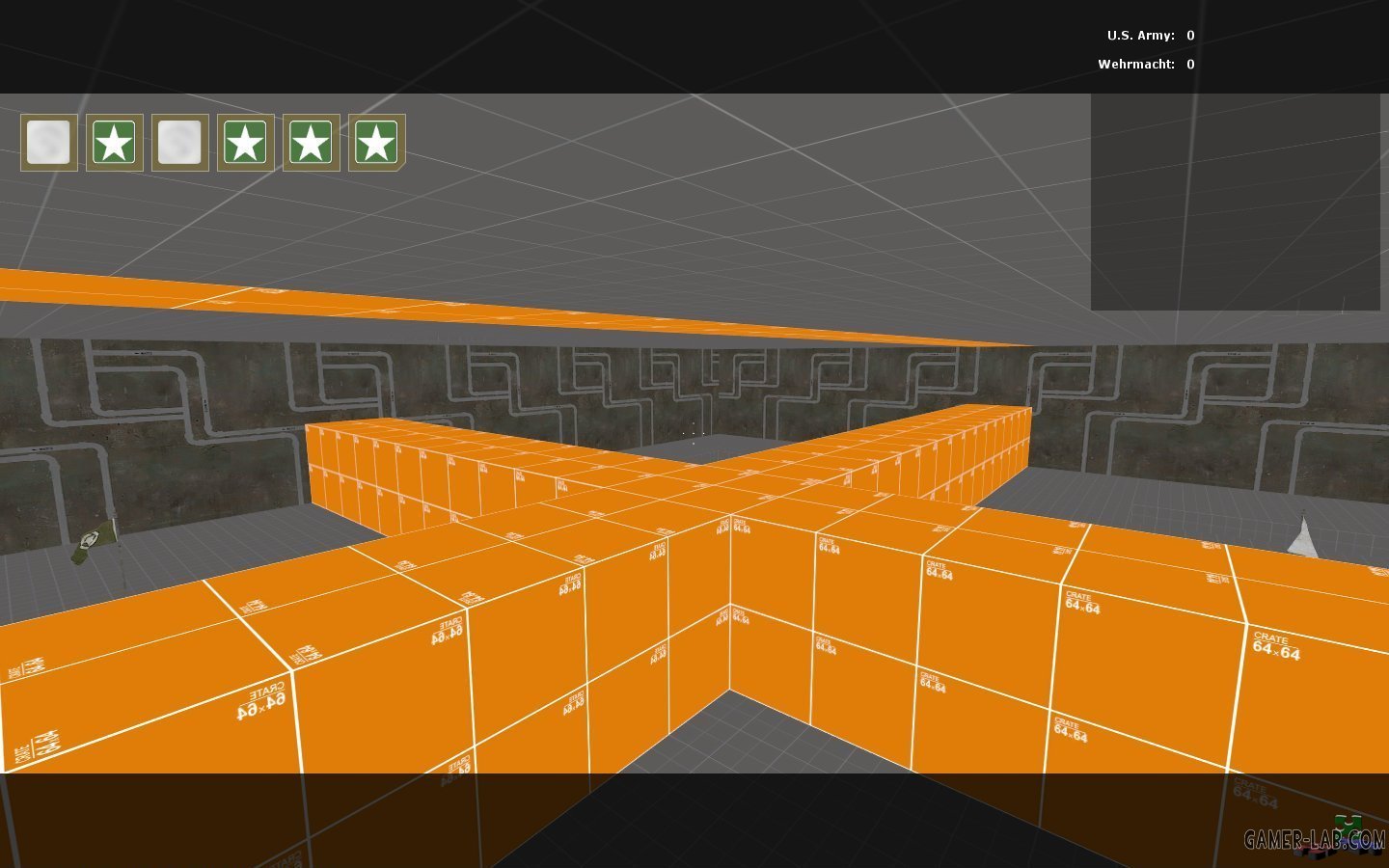1389x868 pixels.
Task: Select the first green U.S. star flag icon
Action: [x=115, y=143]
